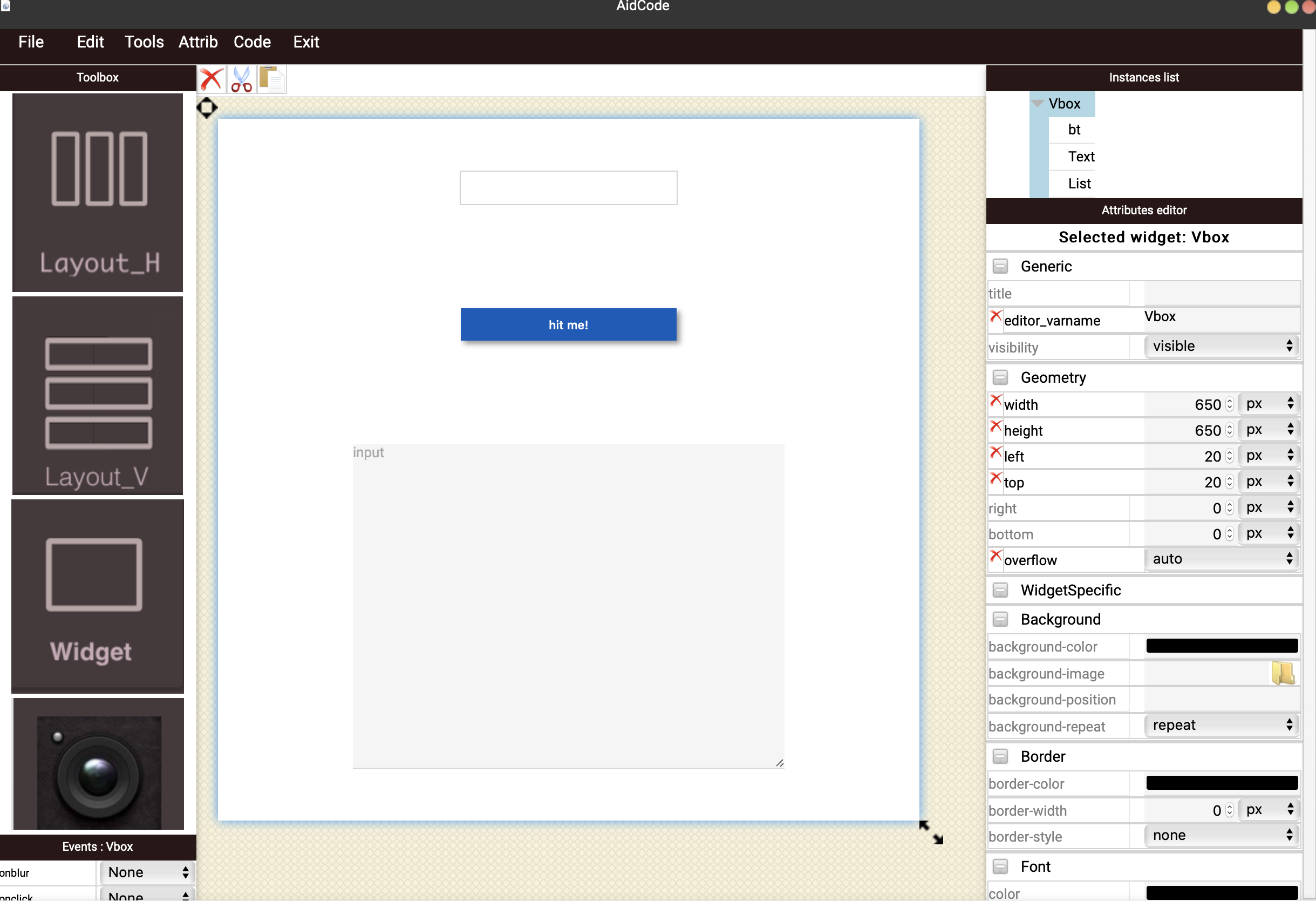Click the "hit me!" button
This screenshot has width=1316, height=901.
tap(568, 324)
